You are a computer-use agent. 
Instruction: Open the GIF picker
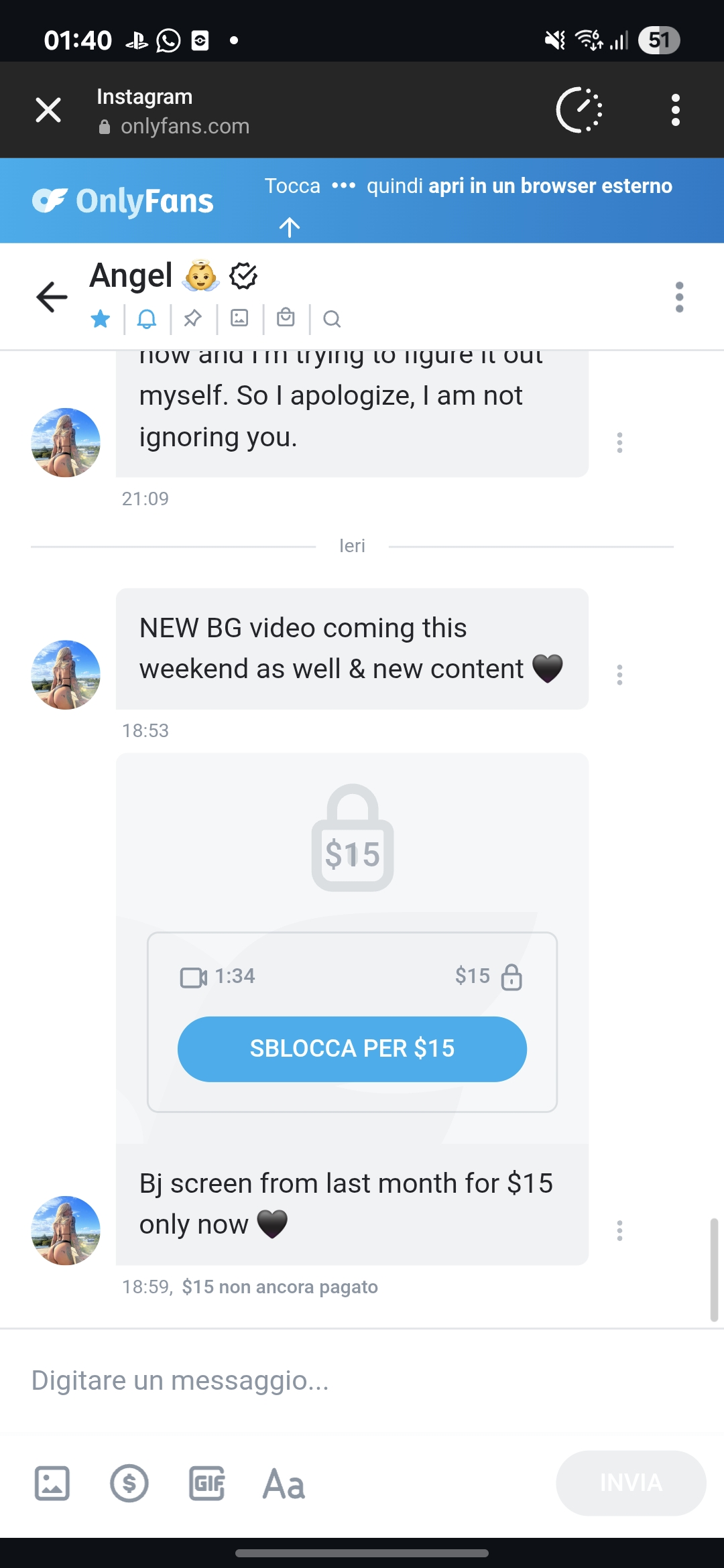(206, 1483)
